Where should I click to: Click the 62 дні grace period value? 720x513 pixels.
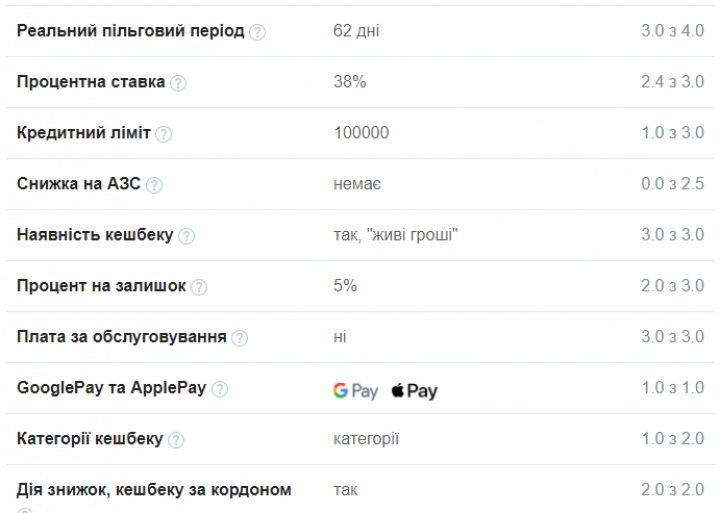point(356,31)
